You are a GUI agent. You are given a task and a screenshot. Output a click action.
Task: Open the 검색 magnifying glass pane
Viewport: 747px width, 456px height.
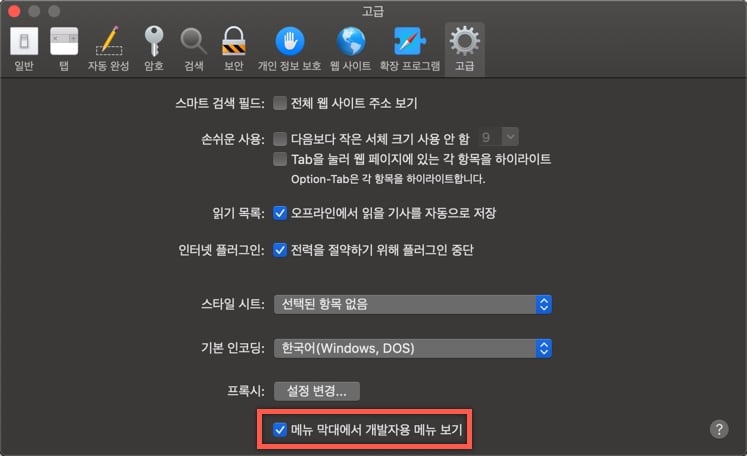pyautogui.click(x=193, y=49)
